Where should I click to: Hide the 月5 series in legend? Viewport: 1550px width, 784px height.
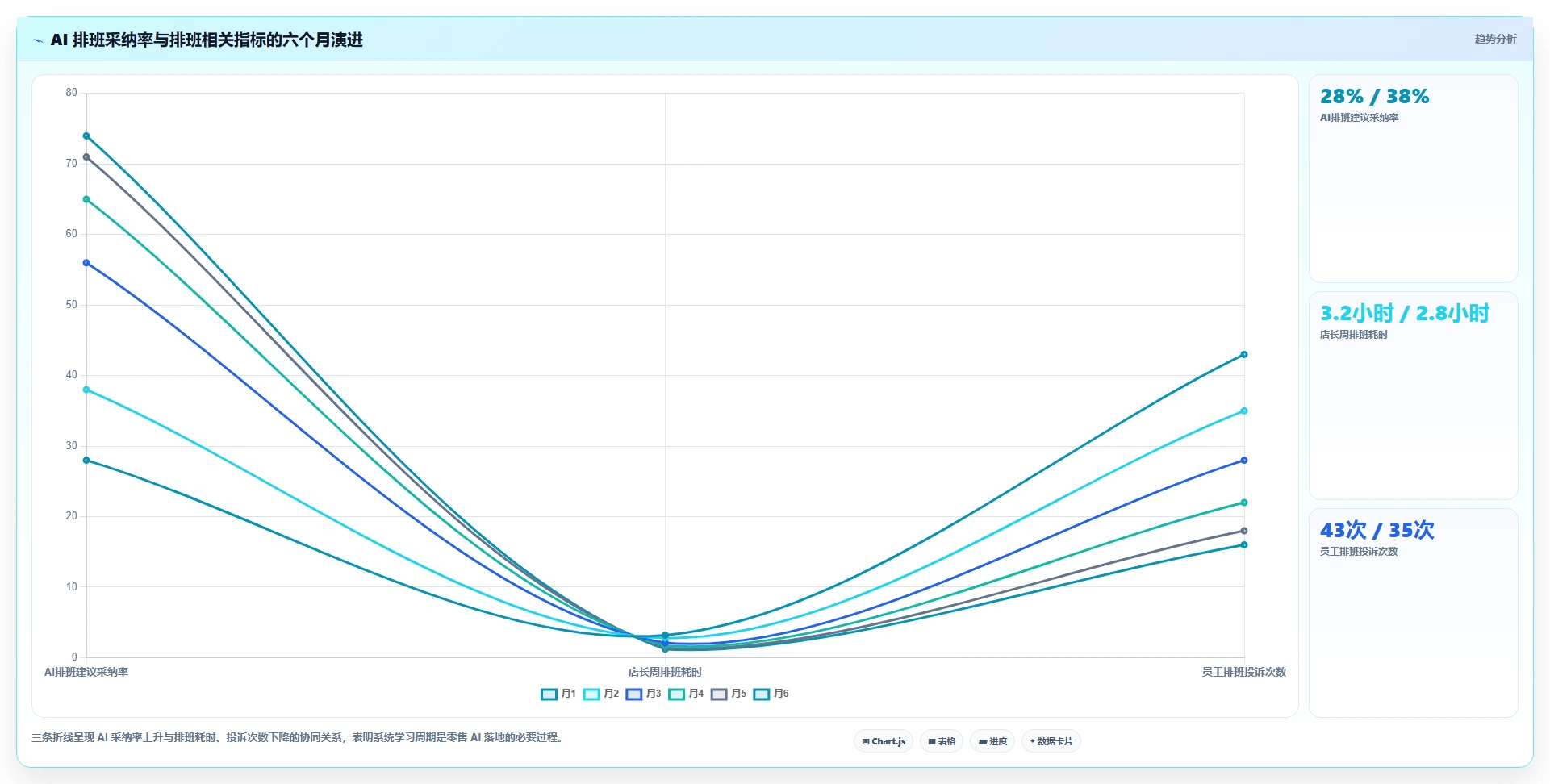[x=729, y=694]
